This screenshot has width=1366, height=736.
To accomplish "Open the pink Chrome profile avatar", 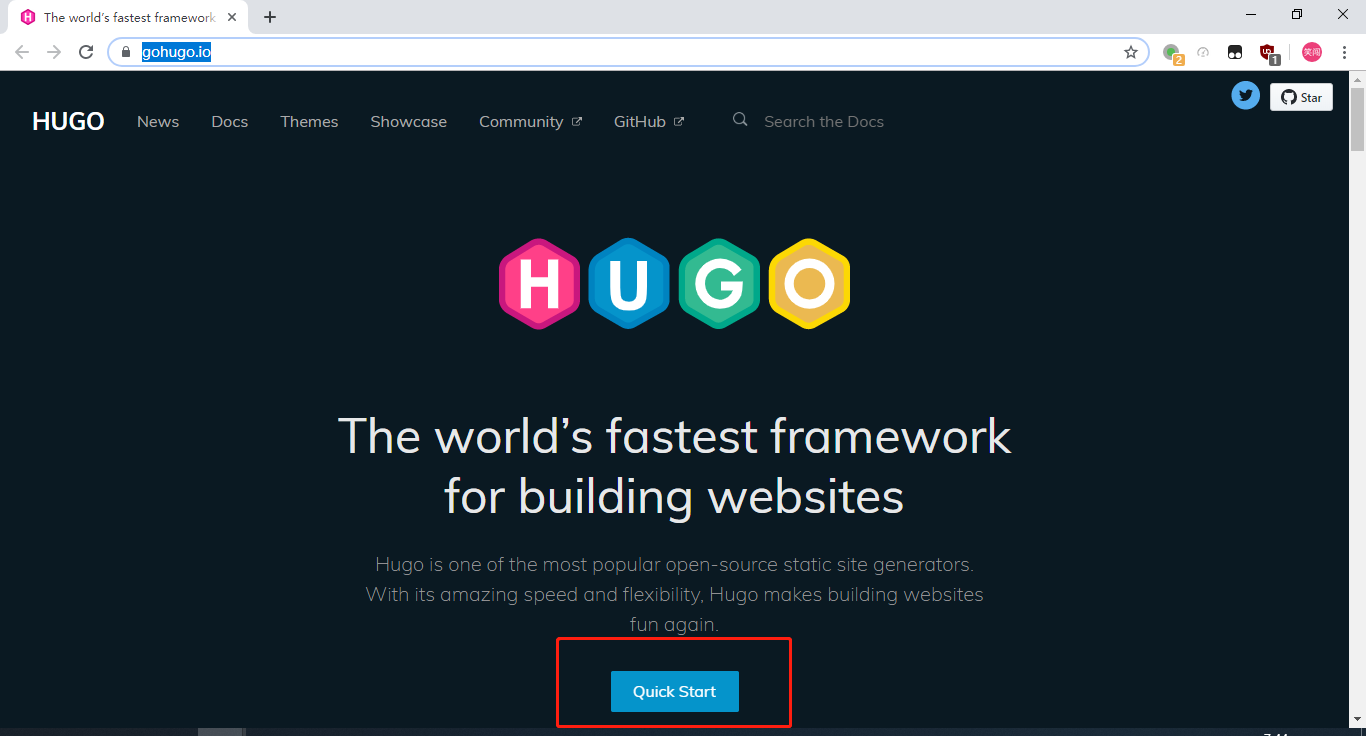I will coord(1312,52).
